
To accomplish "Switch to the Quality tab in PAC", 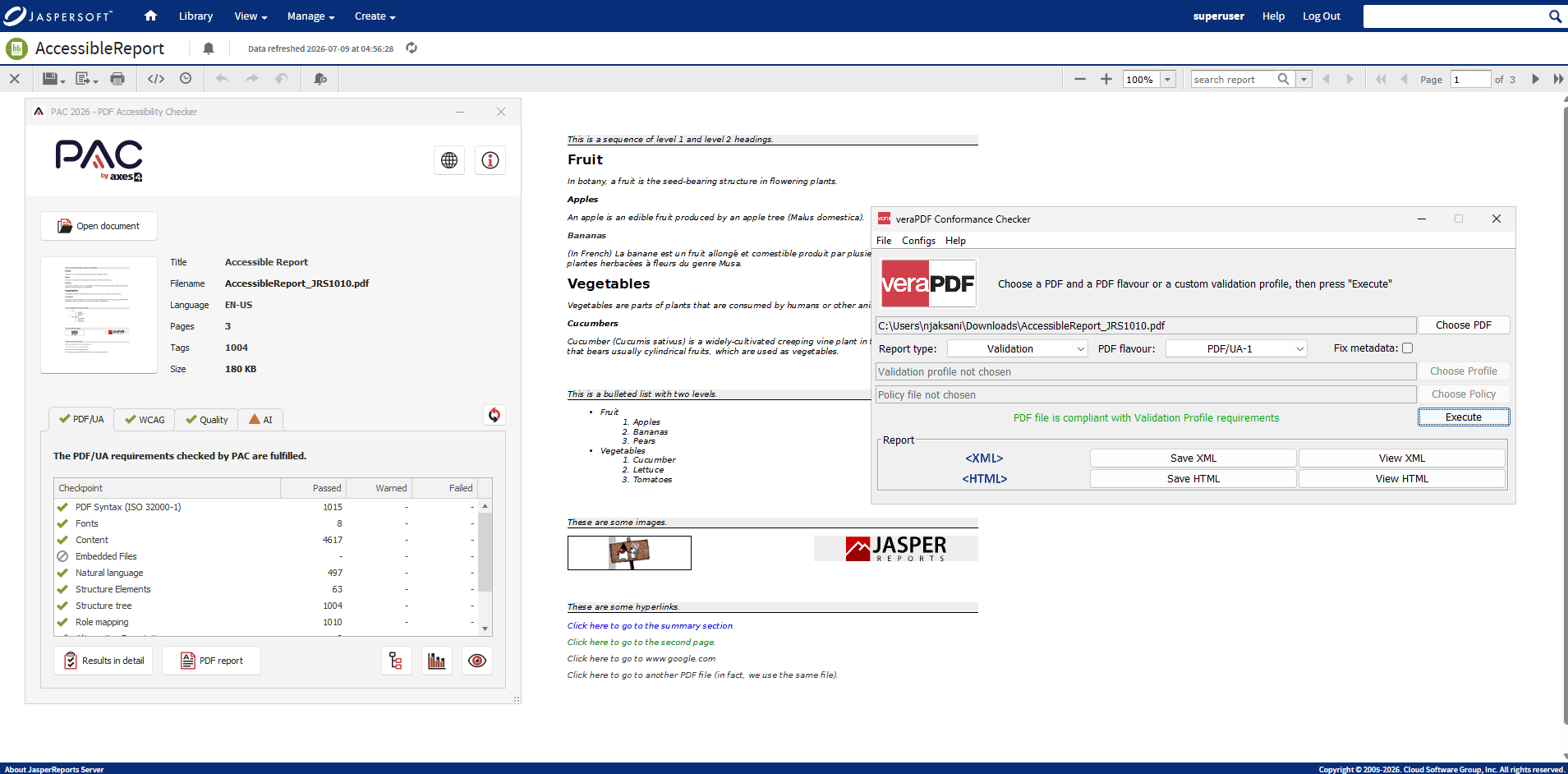I will [x=206, y=420].
